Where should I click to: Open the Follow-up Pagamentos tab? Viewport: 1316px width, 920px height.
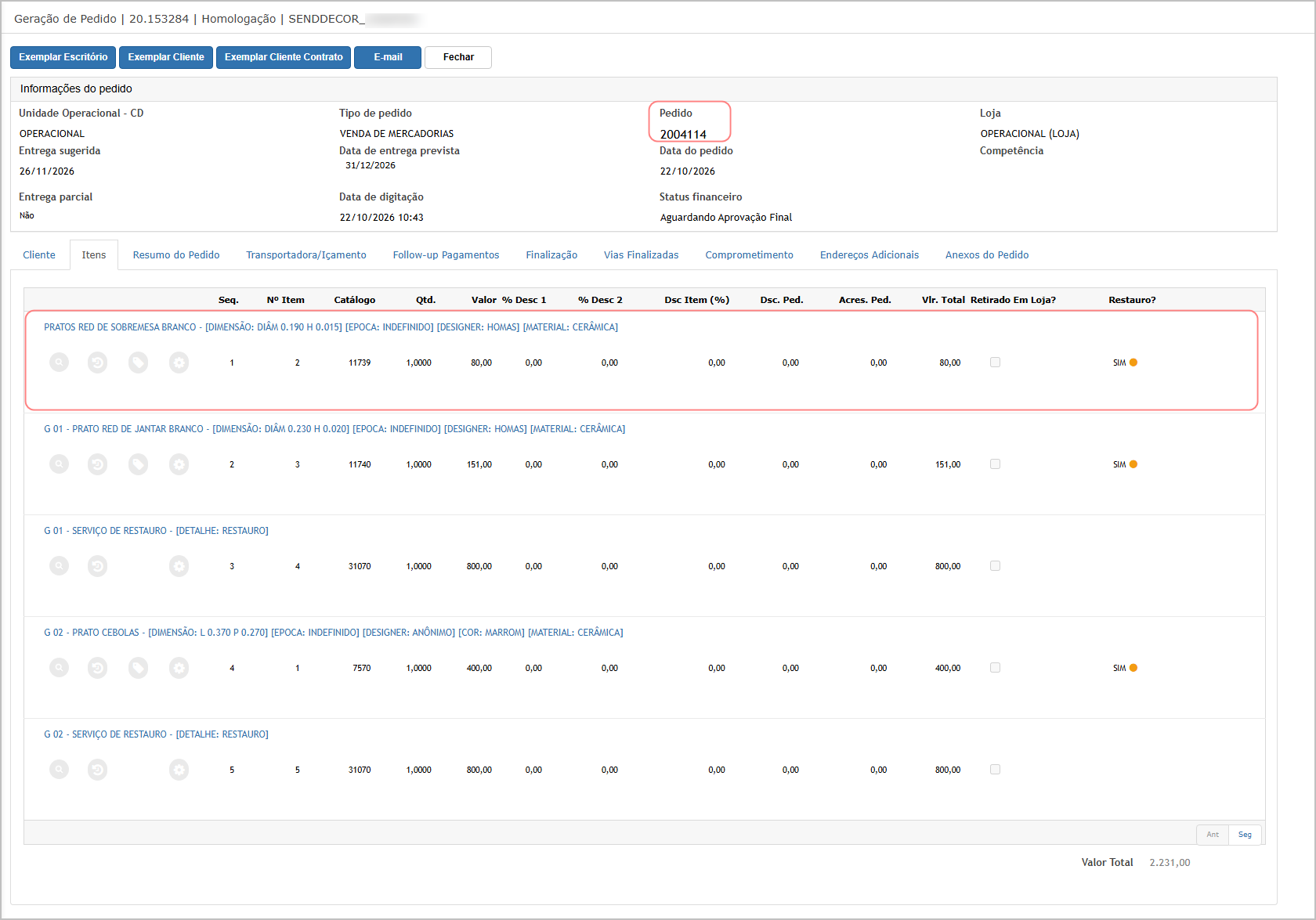(446, 255)
